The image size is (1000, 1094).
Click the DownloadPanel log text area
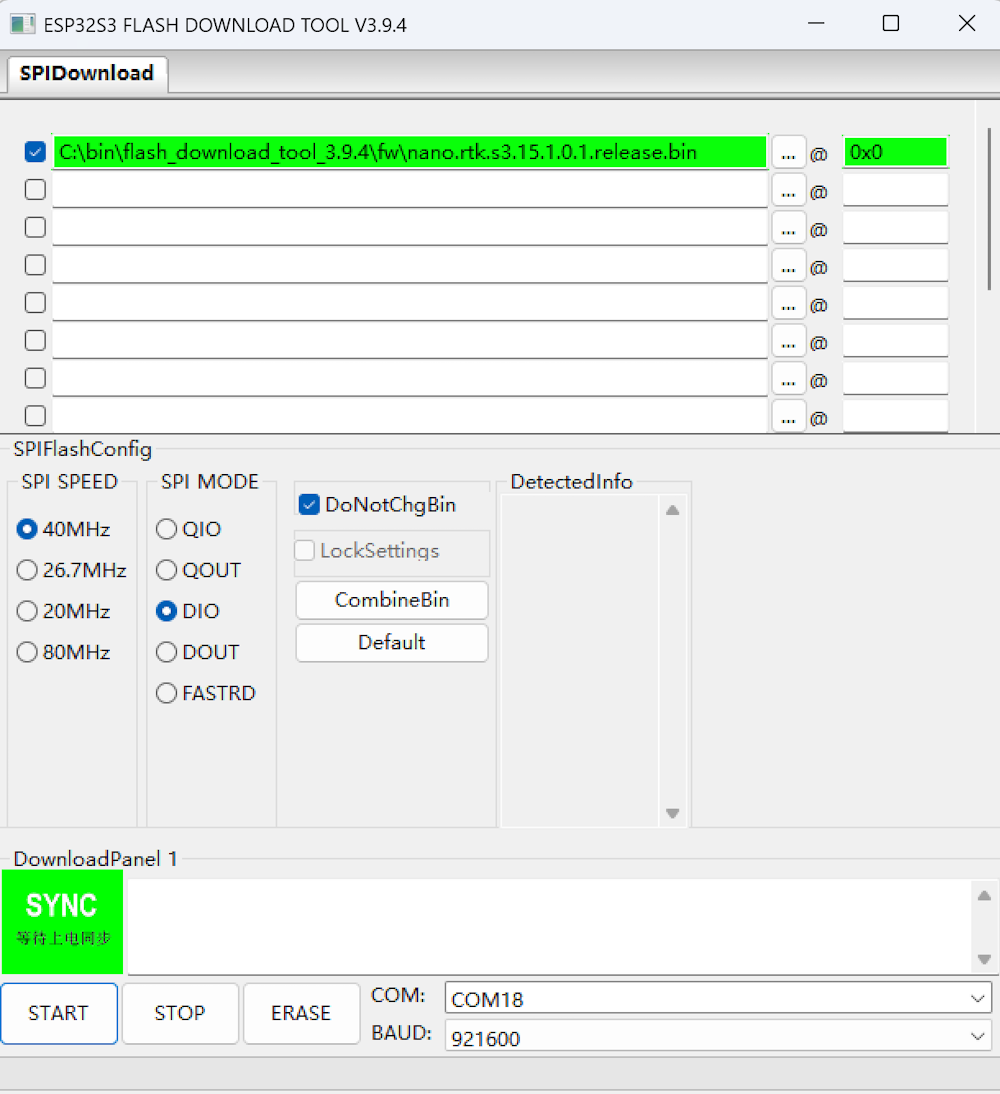click(x=549, y=926)
